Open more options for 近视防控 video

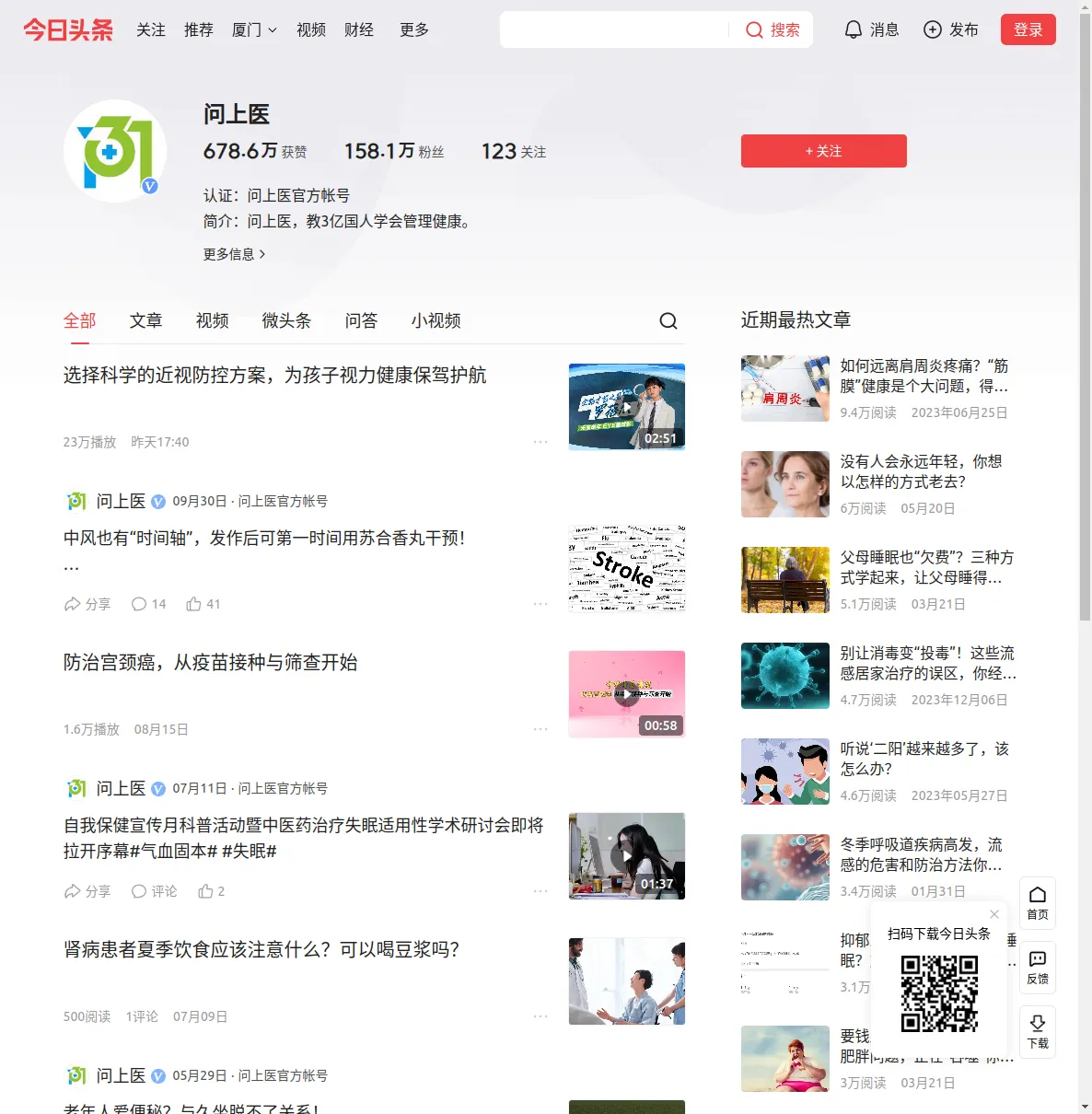(540, 442)
